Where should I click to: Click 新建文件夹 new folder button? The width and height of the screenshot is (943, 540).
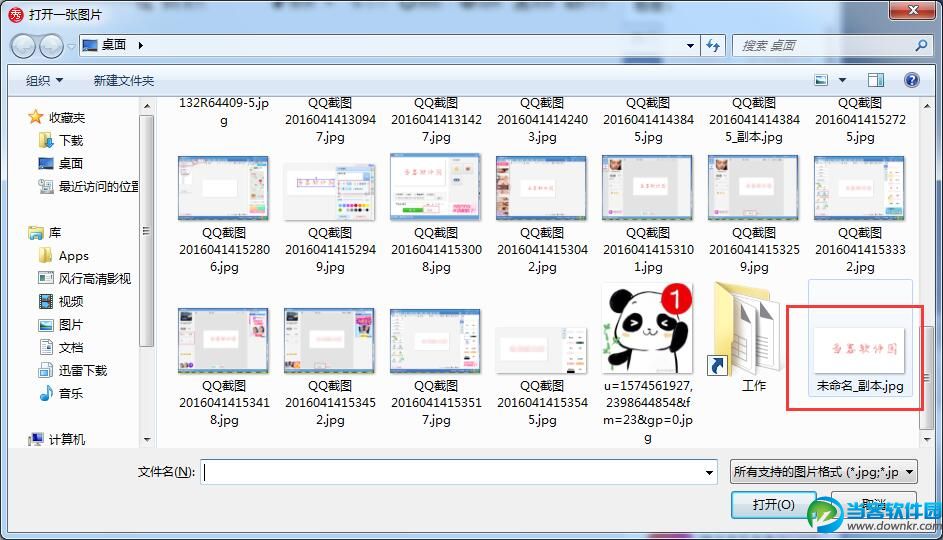(123, 80)
